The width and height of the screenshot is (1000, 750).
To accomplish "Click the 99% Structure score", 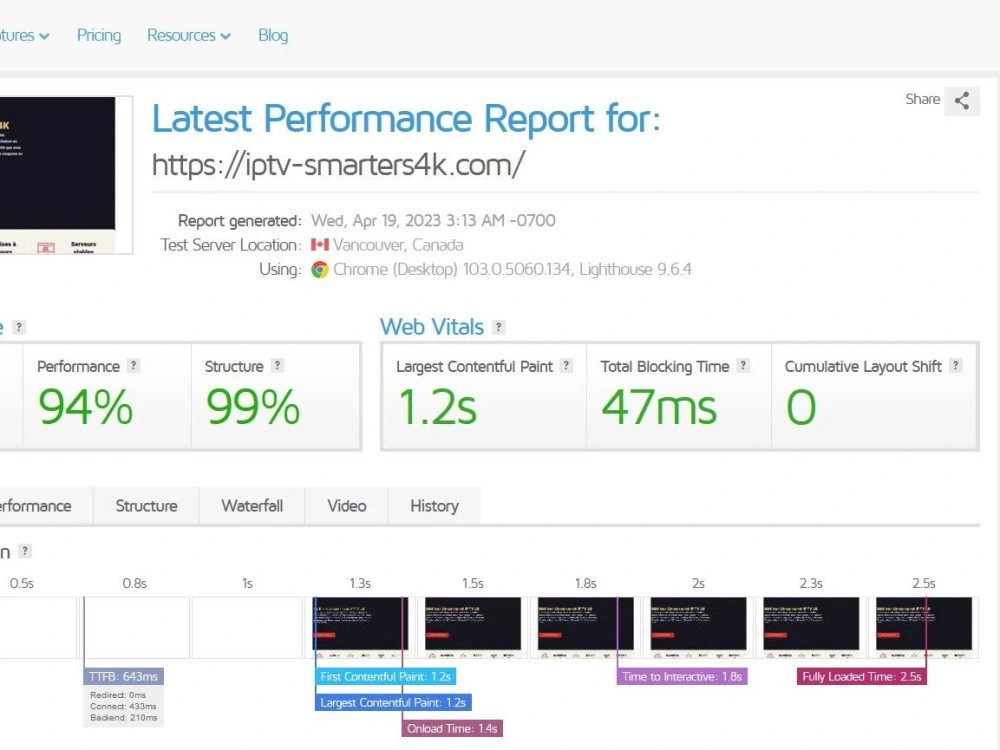I will tap(253, 408).
